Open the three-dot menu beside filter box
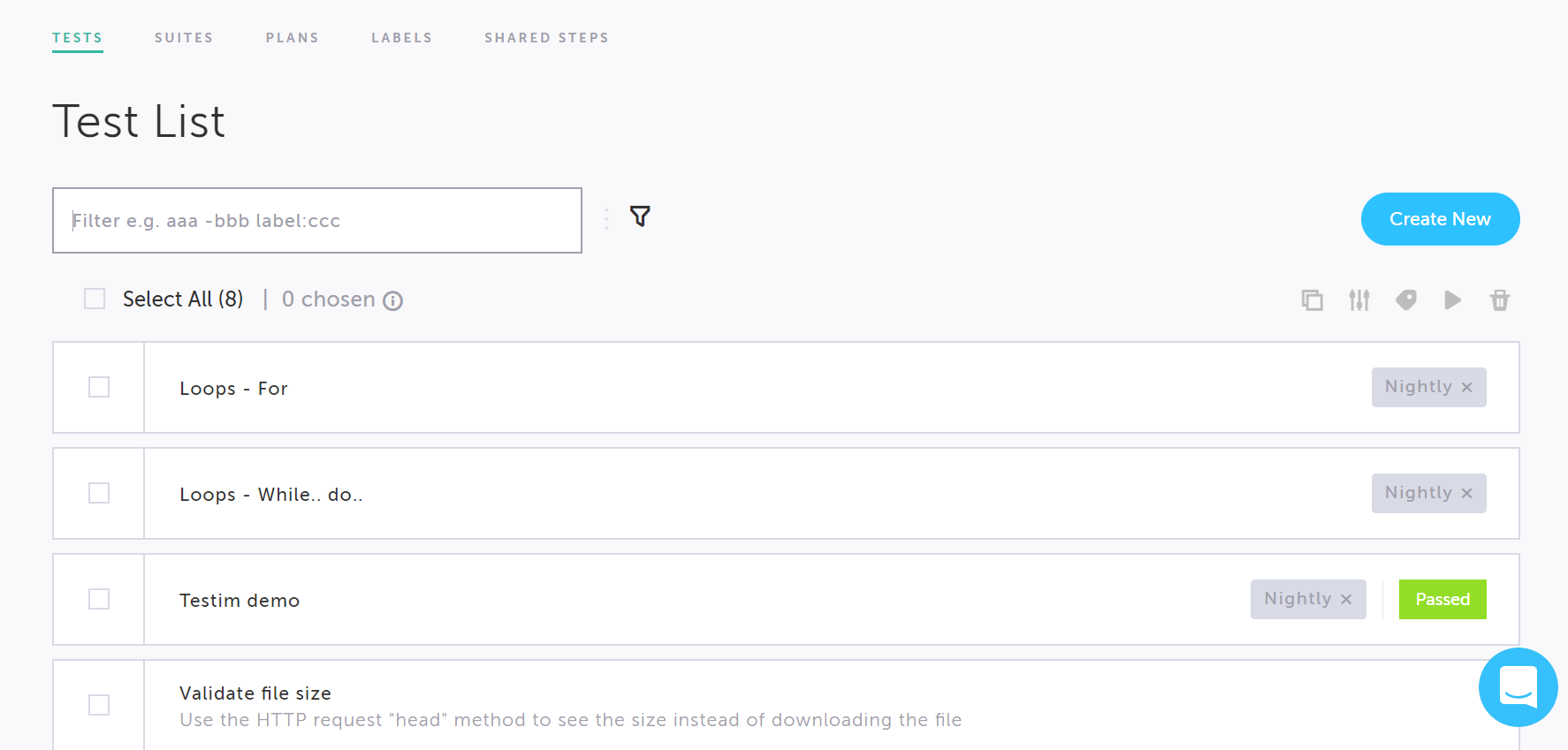Viewport: 1568px width, 750px height. coord(606,219)
